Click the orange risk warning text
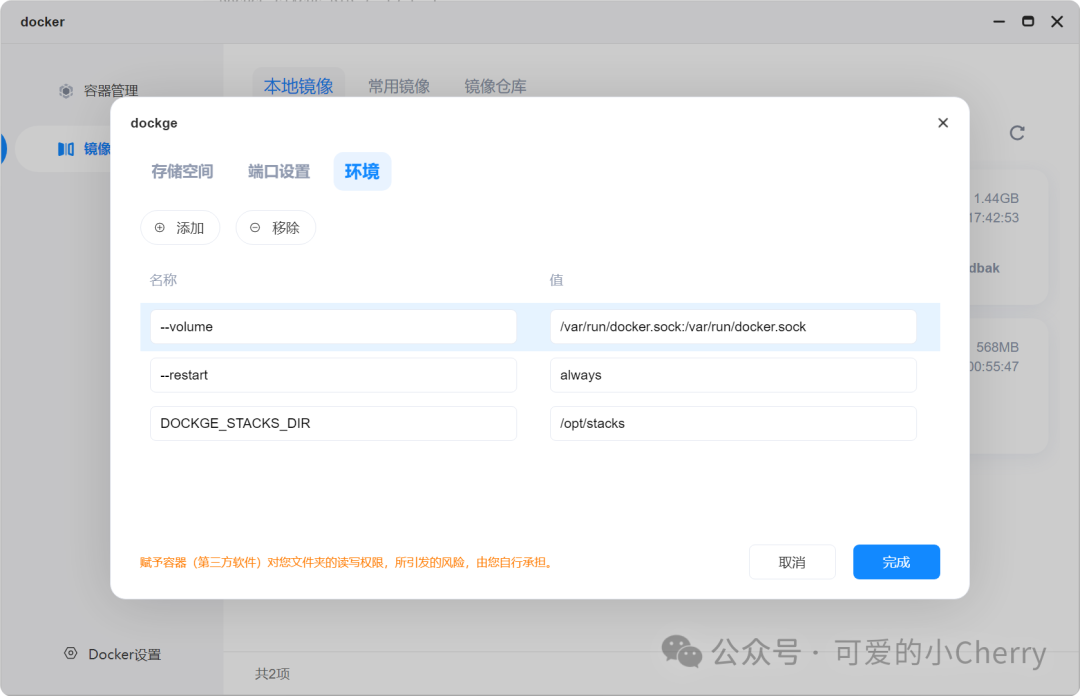The height and width of the screenshot is (696, 1080). point(346,562)
